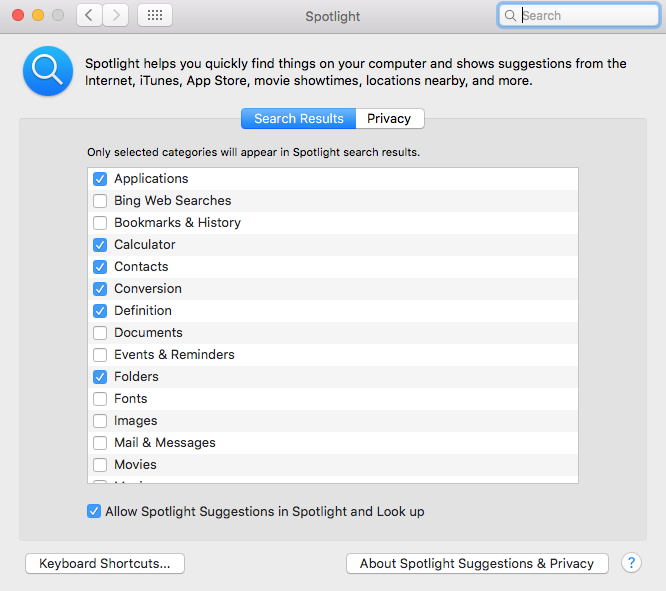Image resolution: width=666 pixels, height=591 pixels.
Task: Click the Images row label
Action: tap(135, 421)
